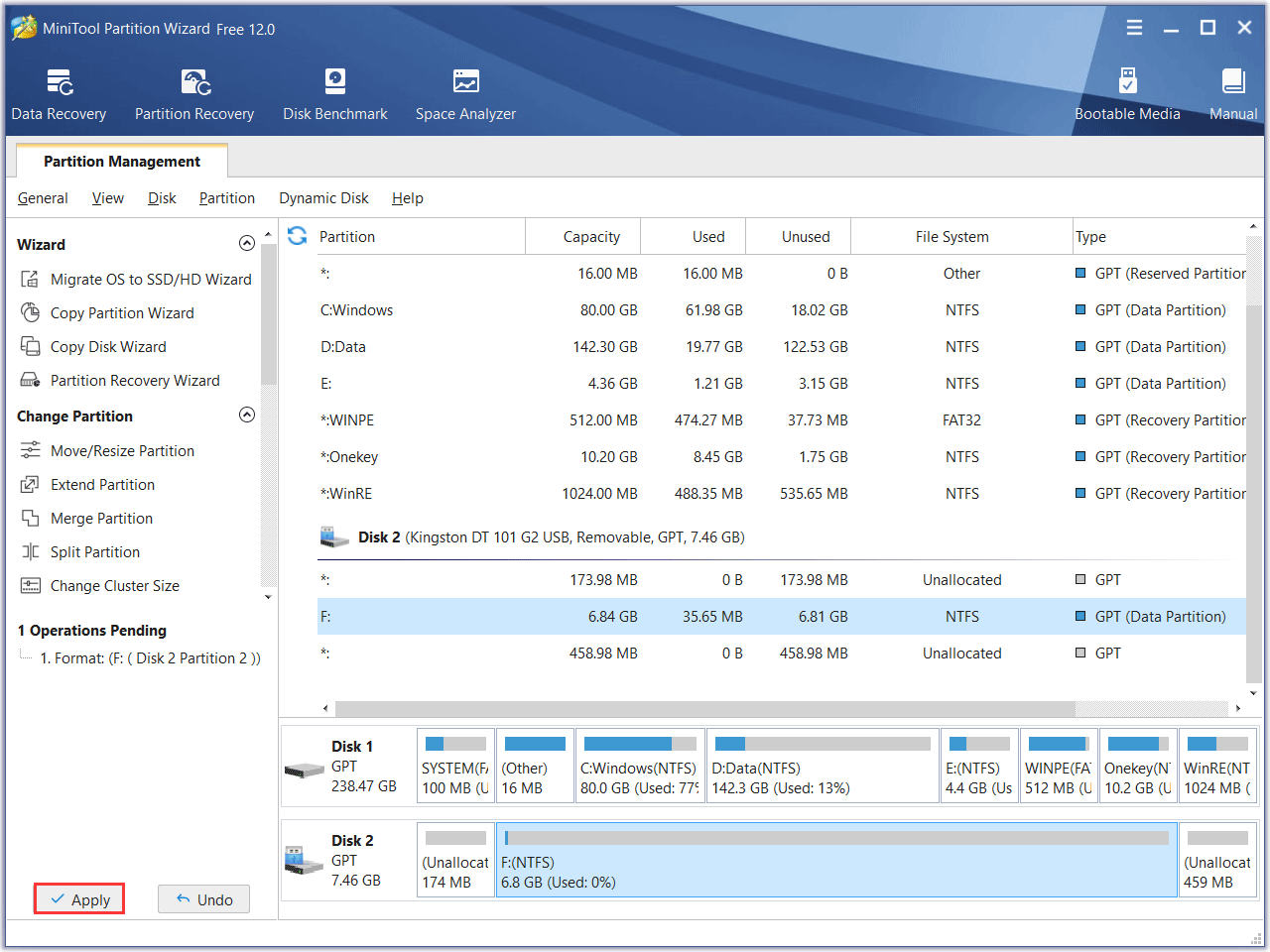Image resolution: width=1270 pixels, height=952 pixels.
Task: Click the Migrate OS to SSD/HD Wizard link
Action: click(x=151, y=280)
